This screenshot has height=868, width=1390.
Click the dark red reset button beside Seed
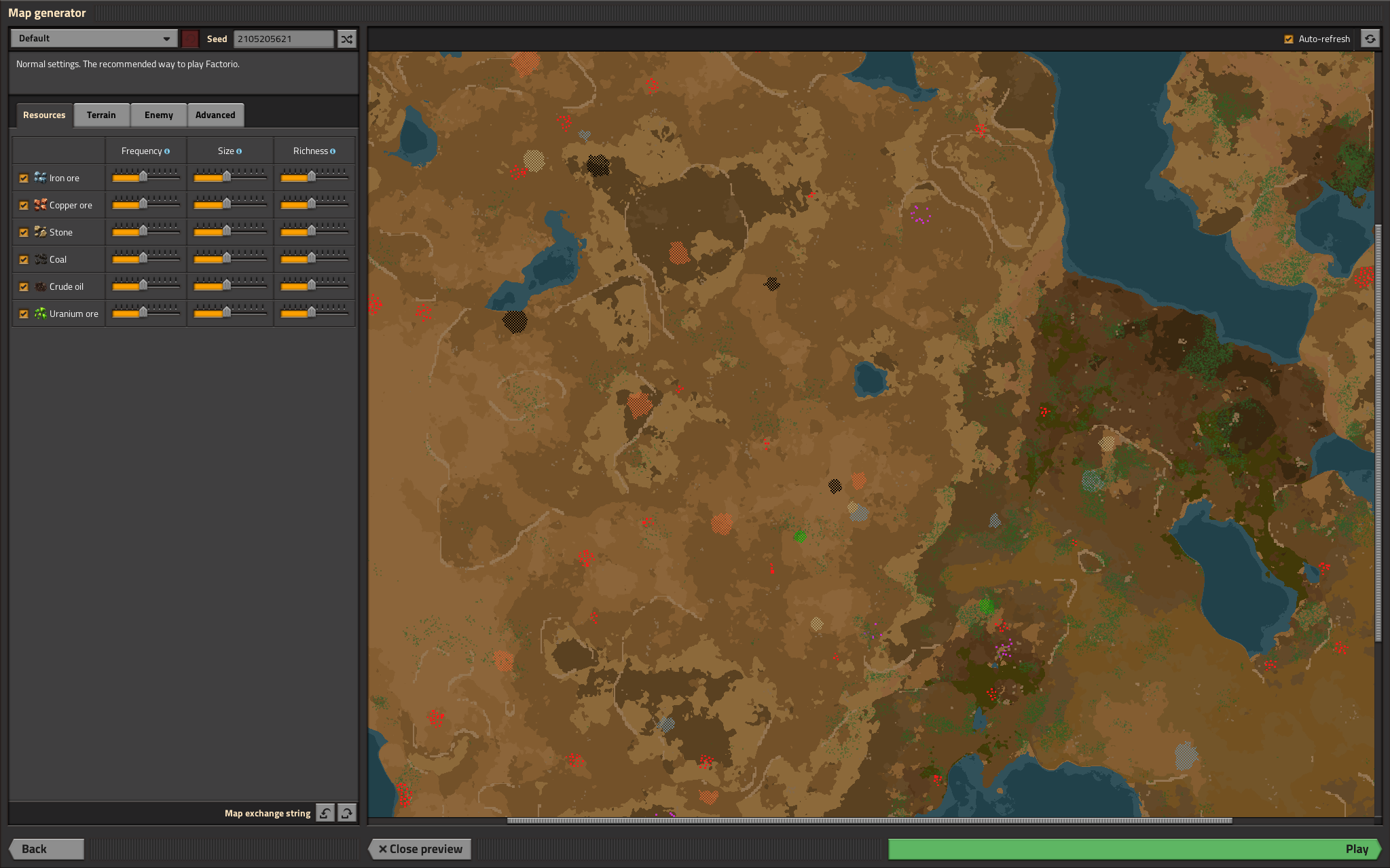190,39
